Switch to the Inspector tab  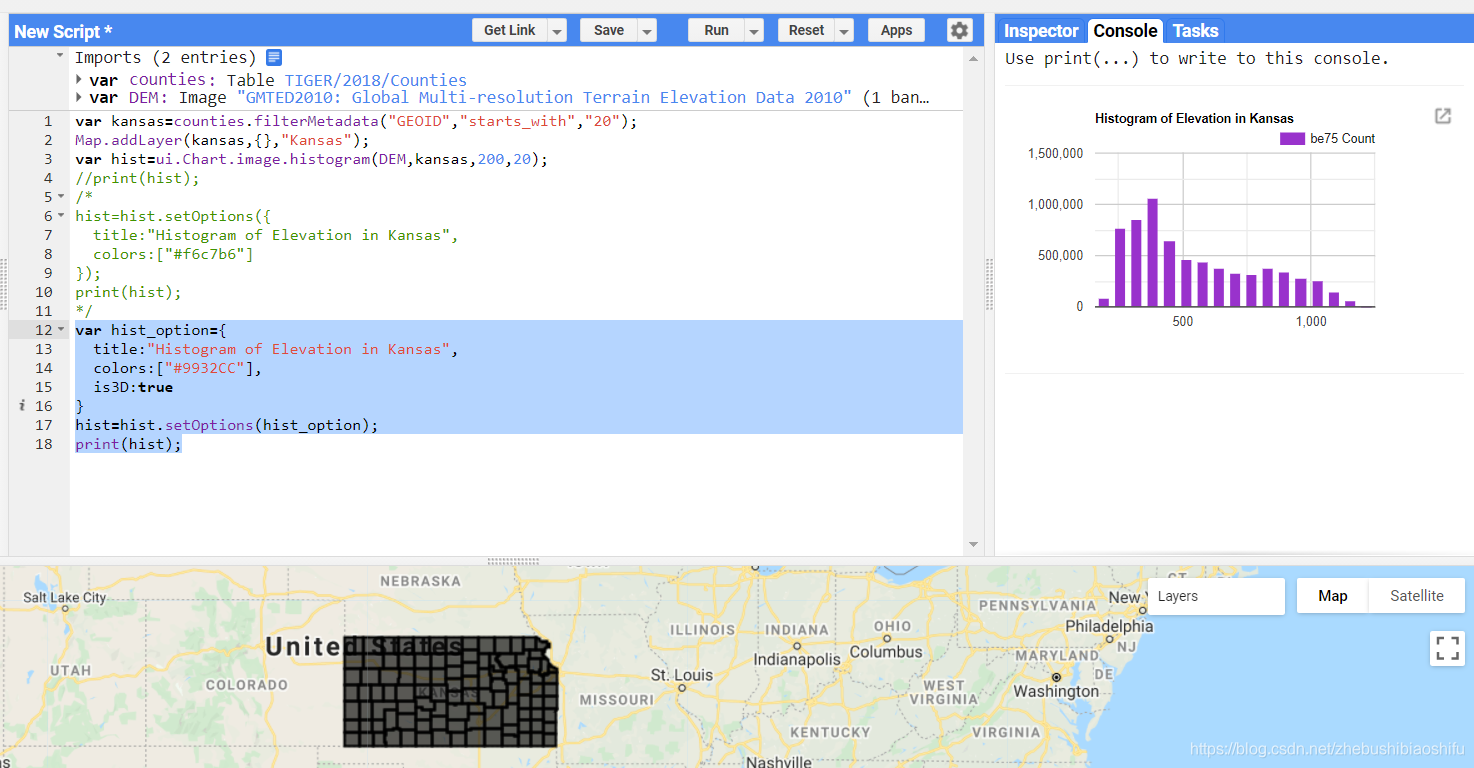(x=1041, y=31)
